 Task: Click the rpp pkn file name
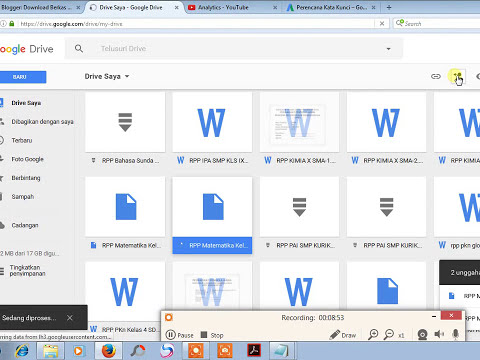[465, 246]
